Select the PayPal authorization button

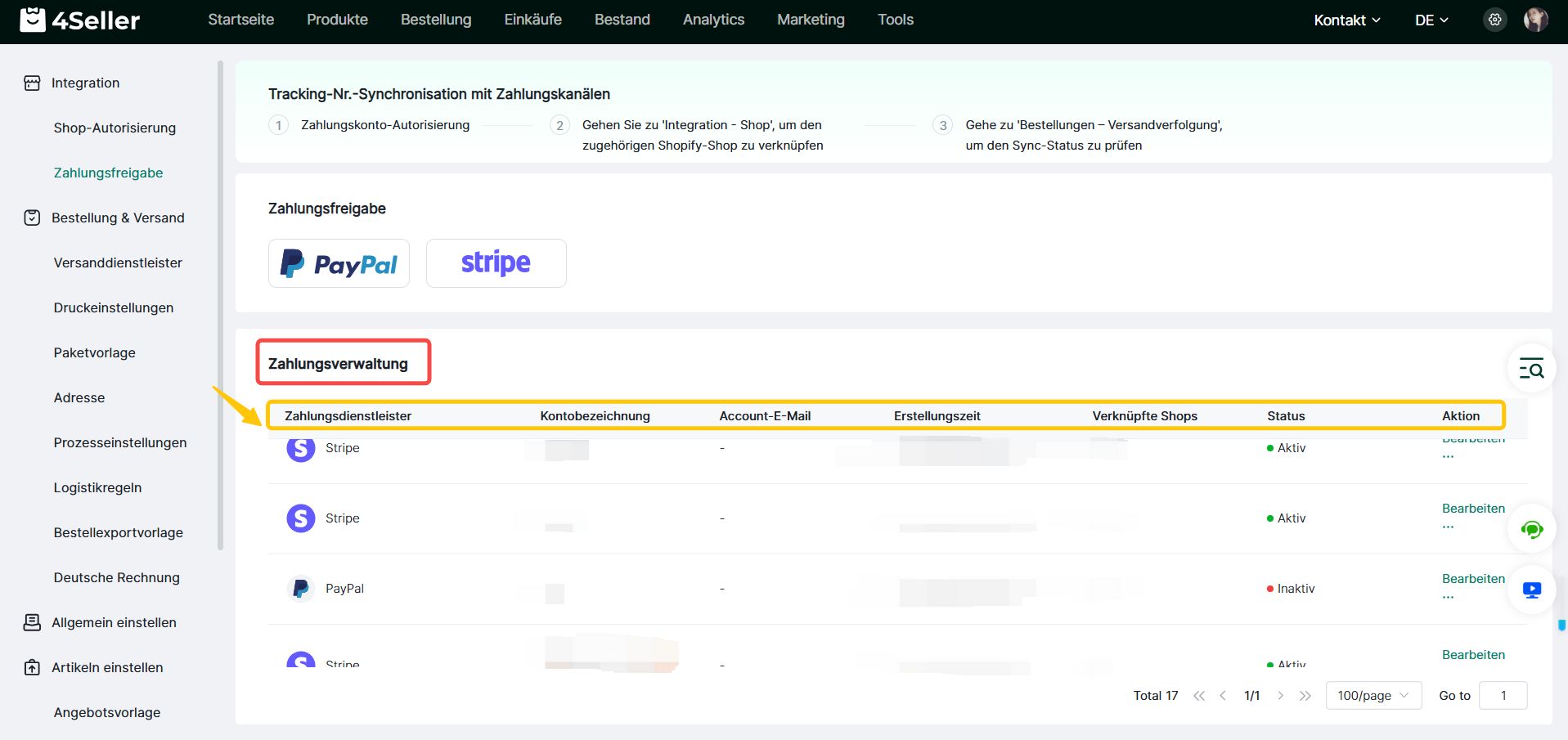click(x=339, y=263)
